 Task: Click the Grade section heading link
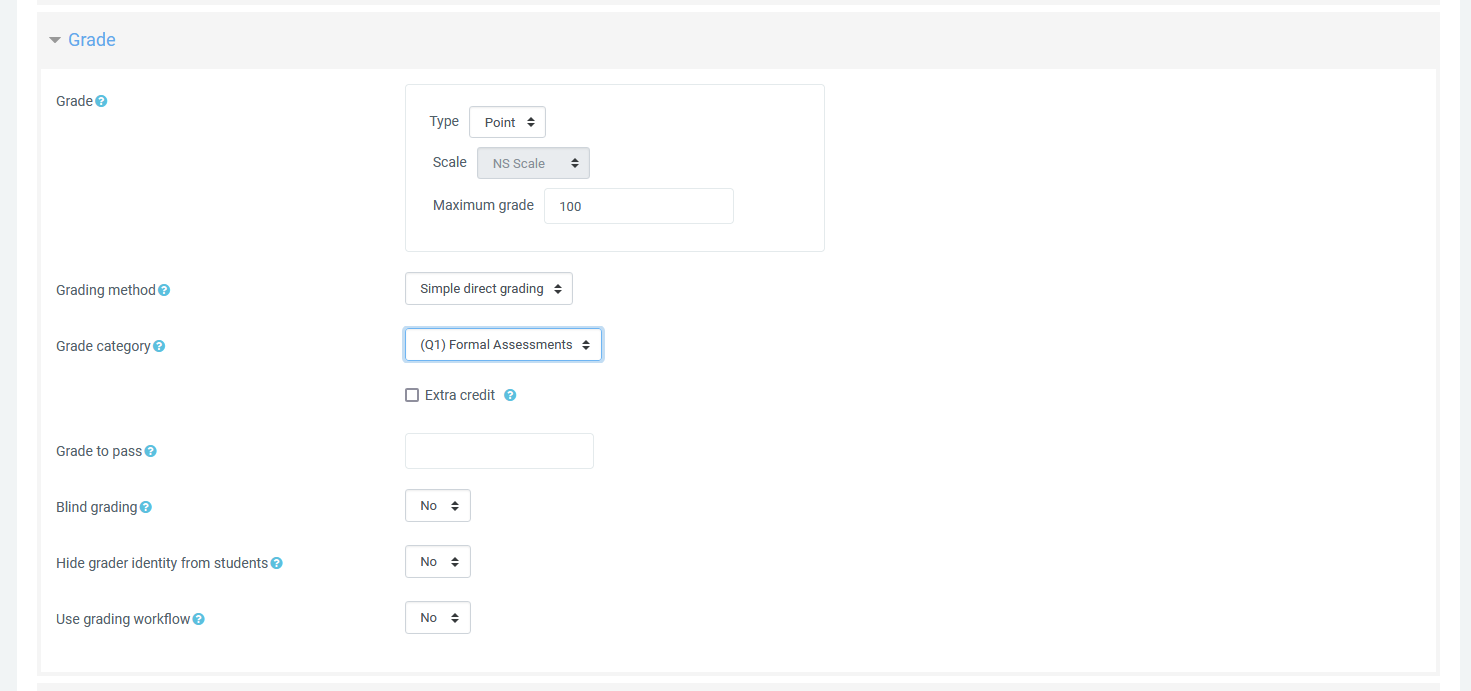click(x=92, y=40)
